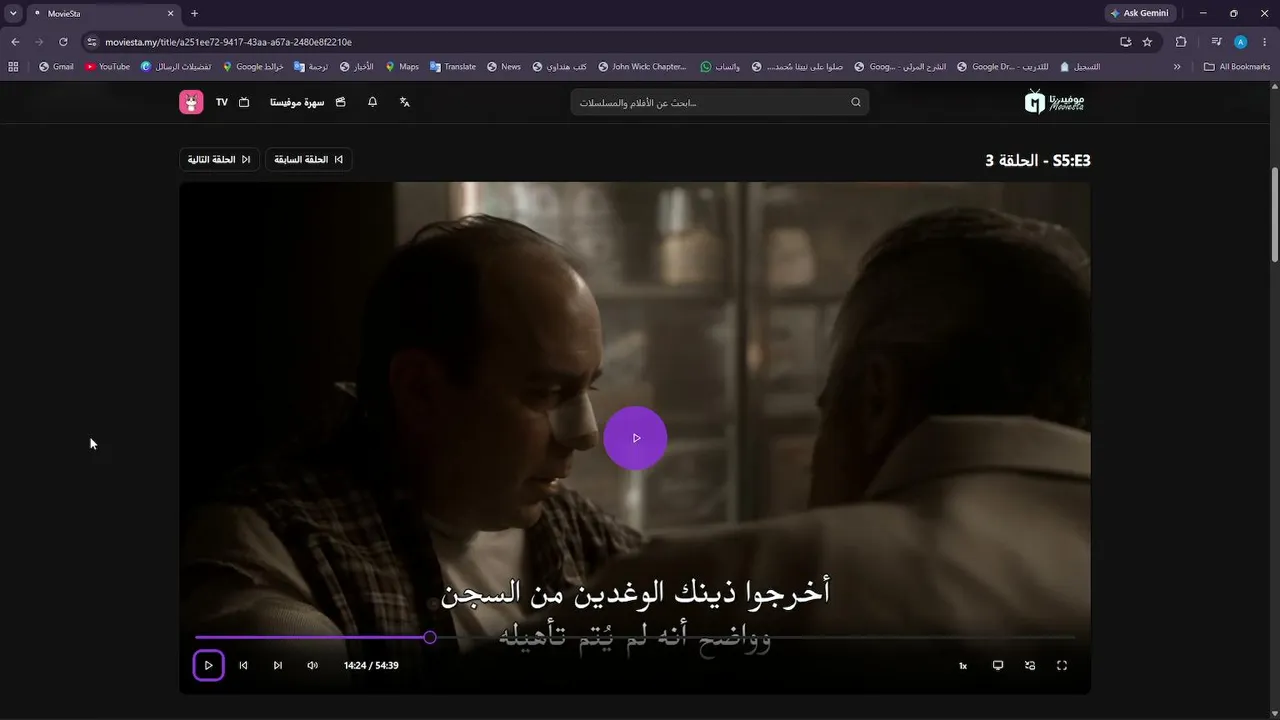Open the Google خرائط bookmark
This screenshot has height=720, width=1280.
pos(253,67)
